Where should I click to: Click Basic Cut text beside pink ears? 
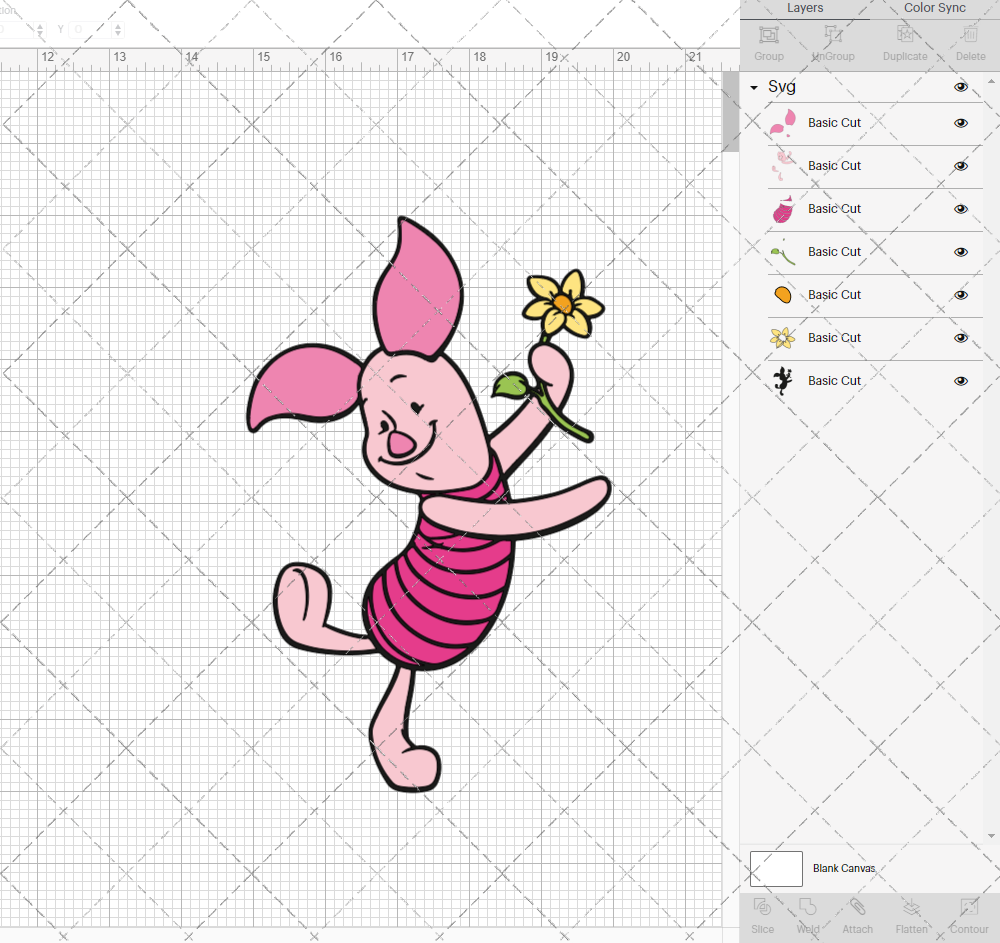(834, 122)
